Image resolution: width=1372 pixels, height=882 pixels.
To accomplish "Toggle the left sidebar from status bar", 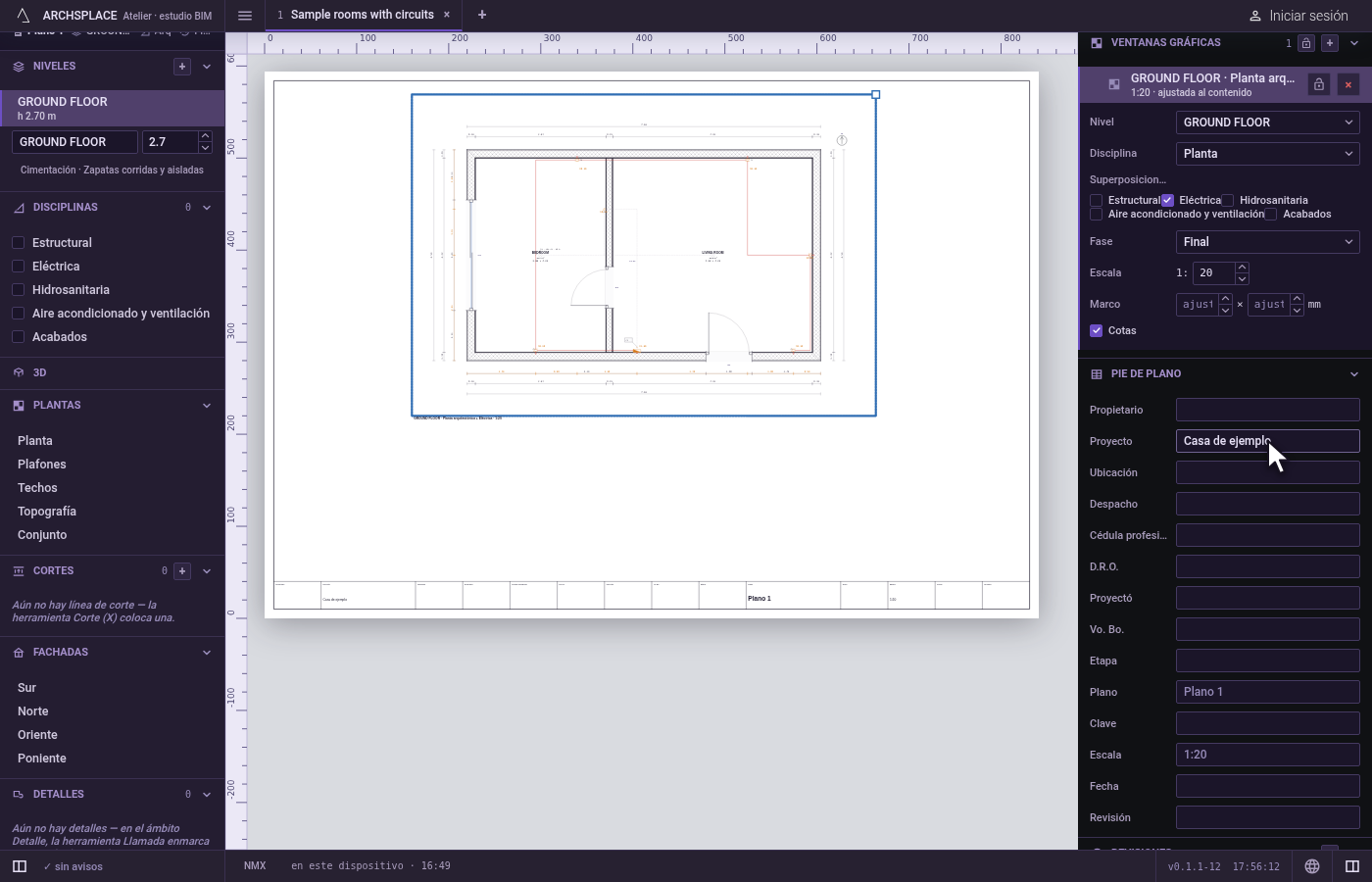I will (20, 866).
